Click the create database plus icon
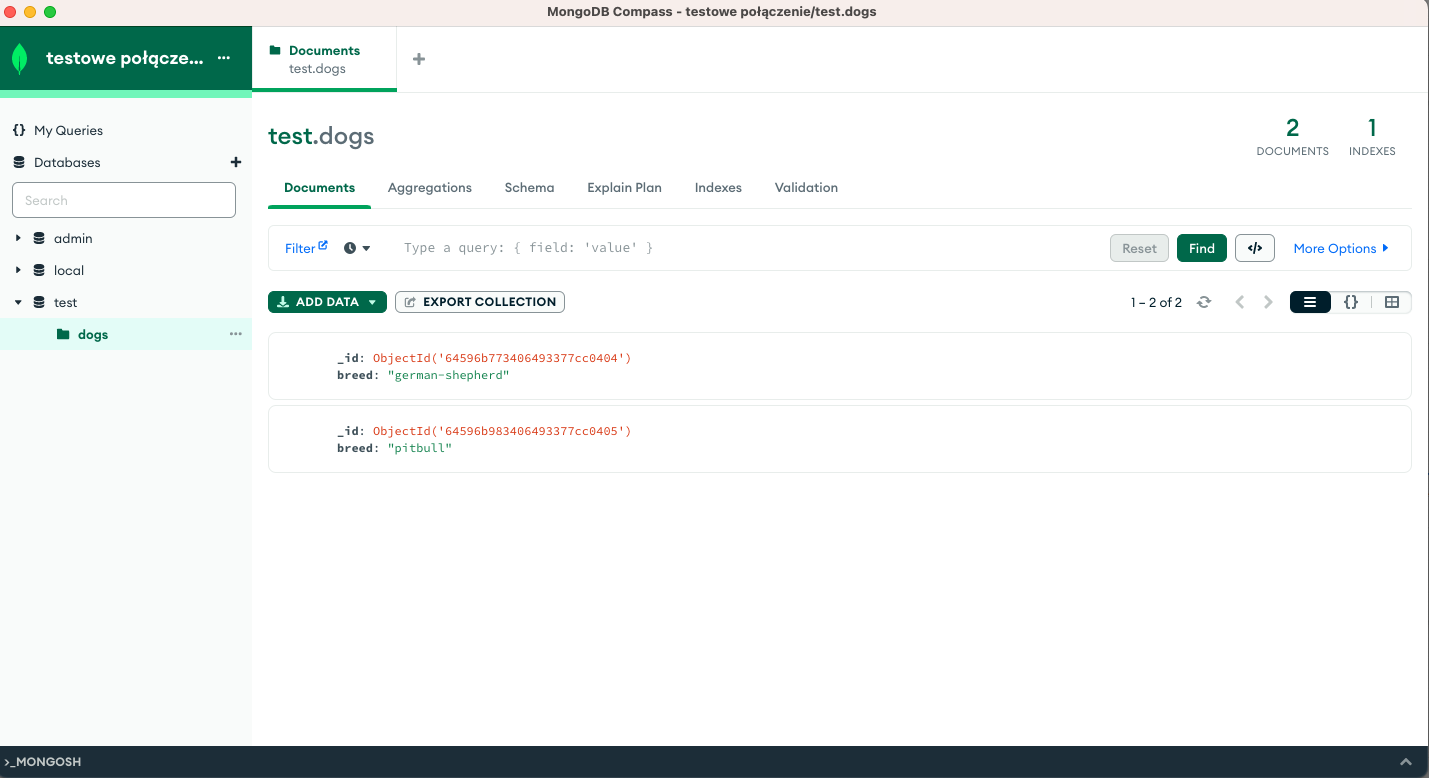This screenshot has width=1429, height=778. pos(236,162)
